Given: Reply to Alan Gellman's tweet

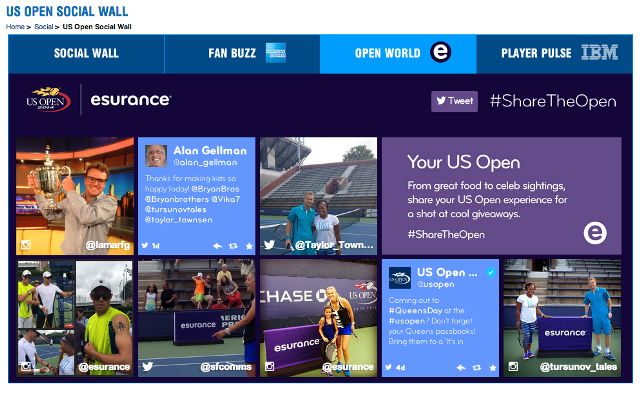Looking at the screenshot, I should coord(218,246).
